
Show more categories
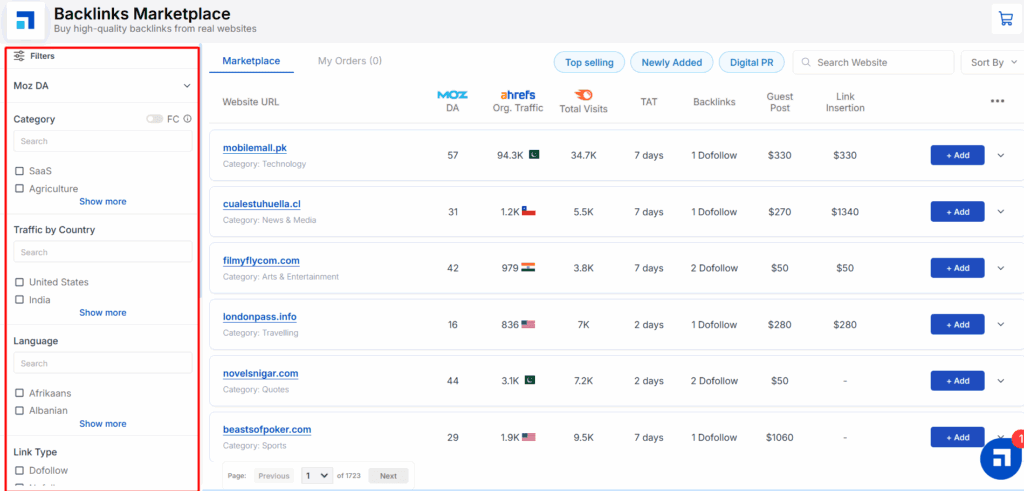click(103, 202)
